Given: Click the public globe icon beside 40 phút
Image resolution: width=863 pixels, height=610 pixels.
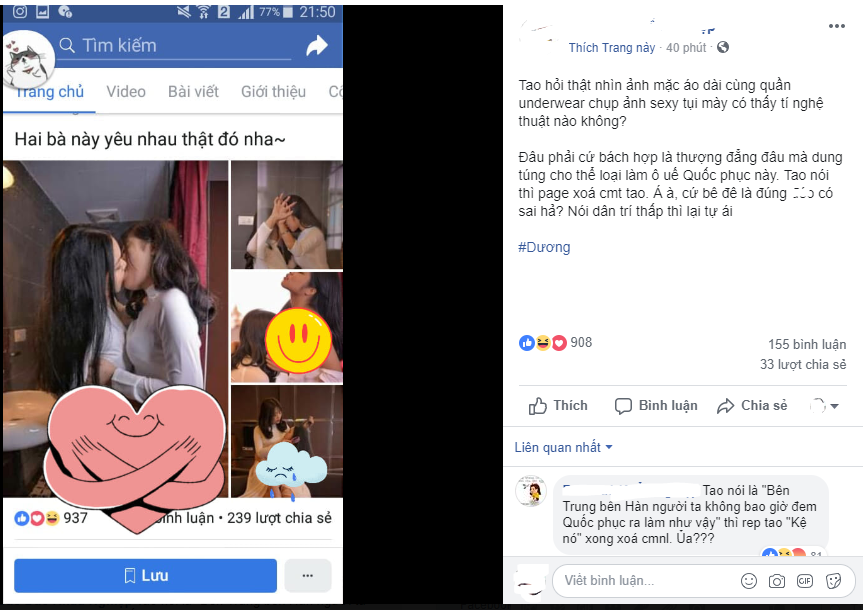Looking at the screenshot, I should point(723,47).
